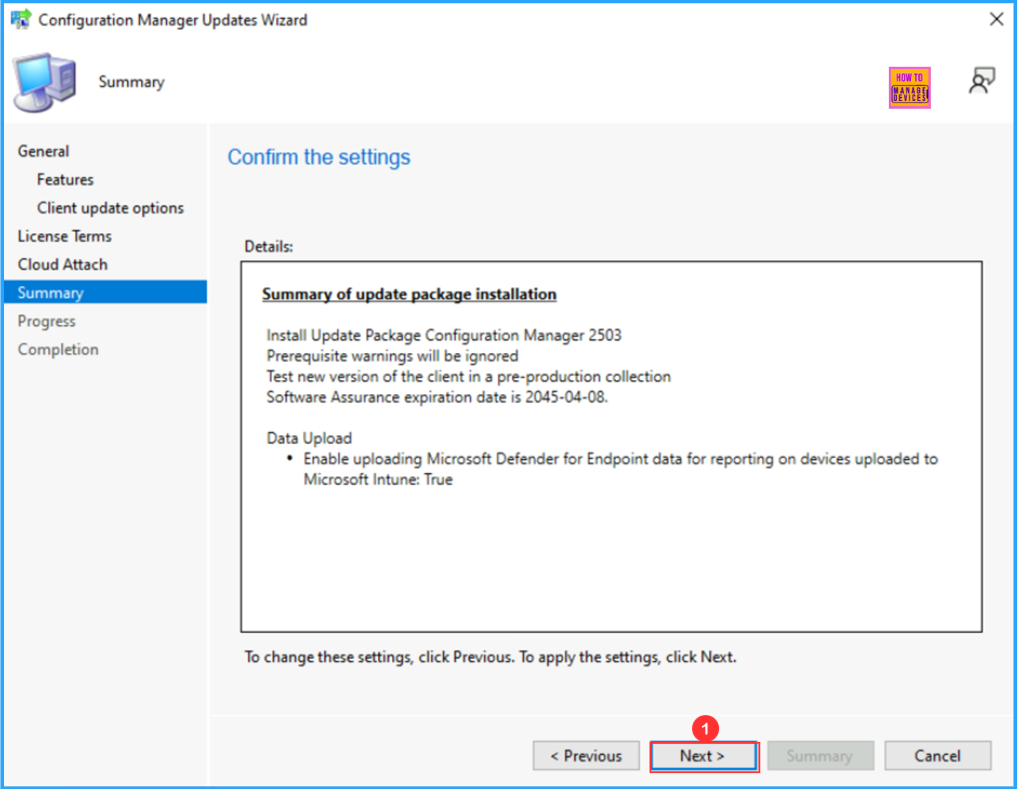Open the feedback icon in the header

click(981, 82)
